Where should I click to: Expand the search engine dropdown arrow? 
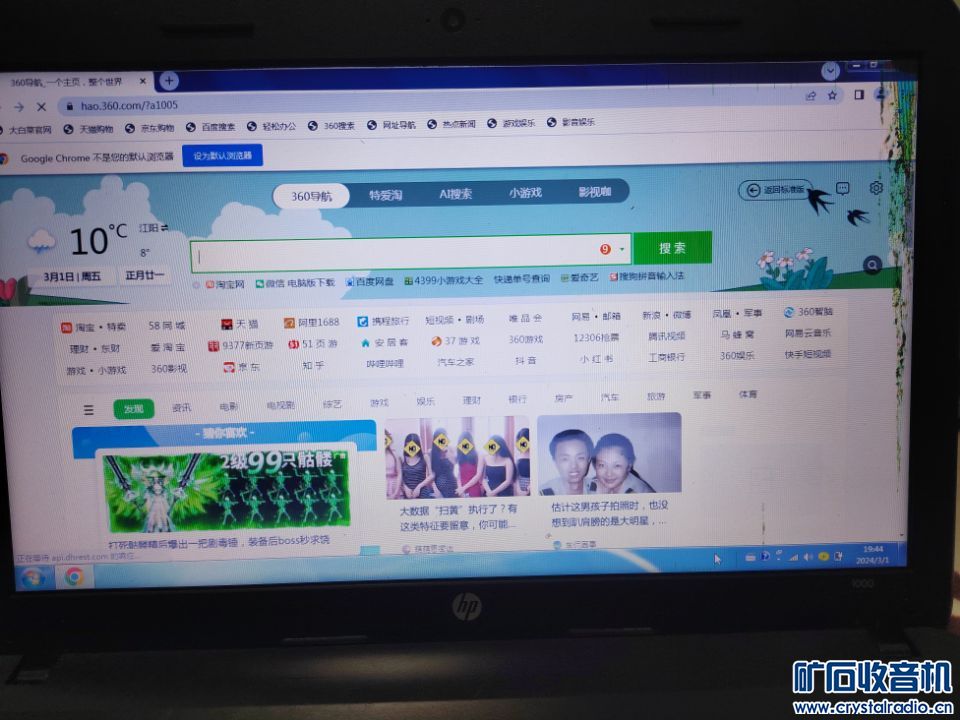(x=622, y=249)
